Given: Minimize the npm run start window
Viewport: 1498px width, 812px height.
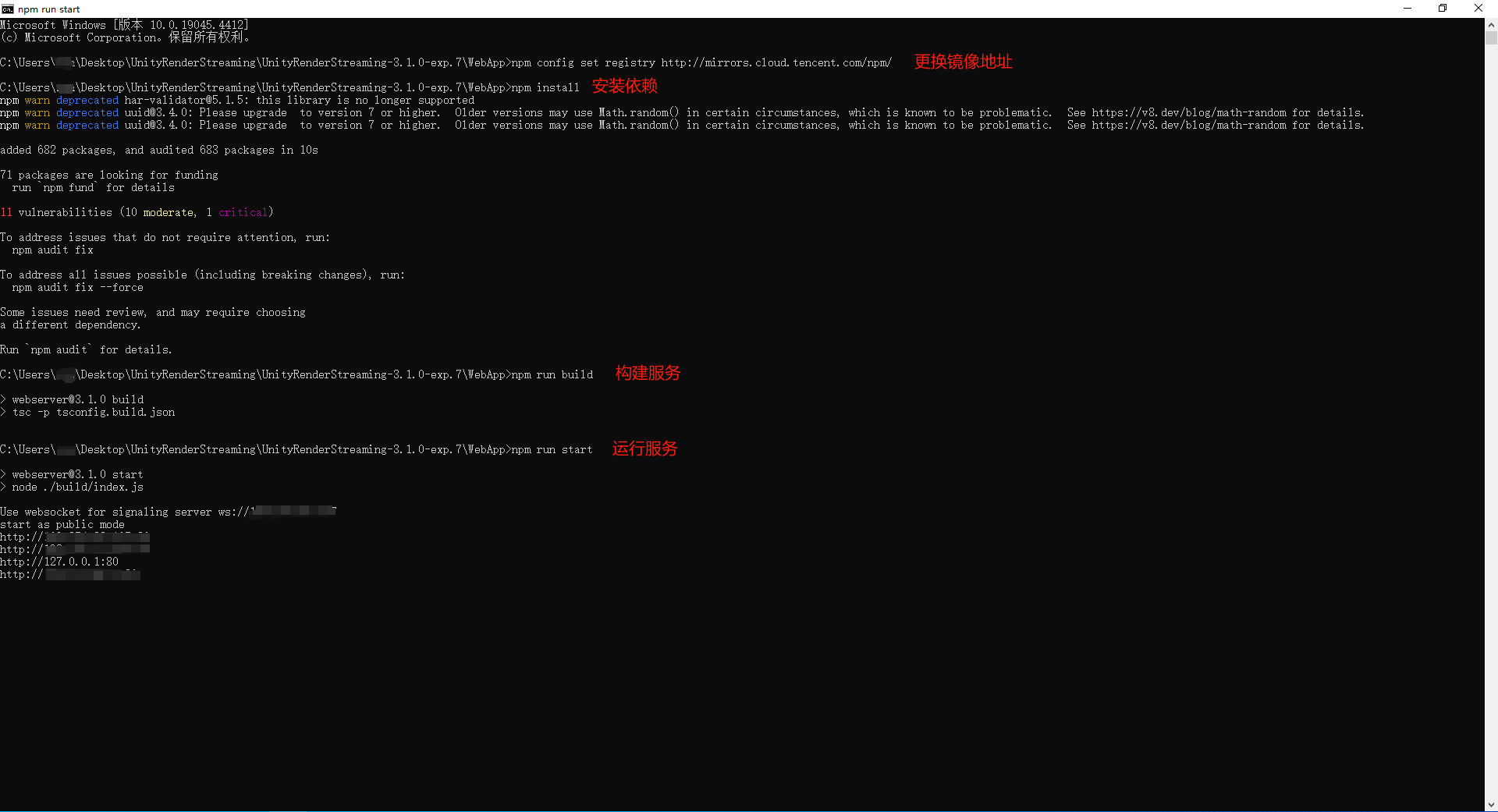Looking at the screenshot, I should pos(1407,9).
